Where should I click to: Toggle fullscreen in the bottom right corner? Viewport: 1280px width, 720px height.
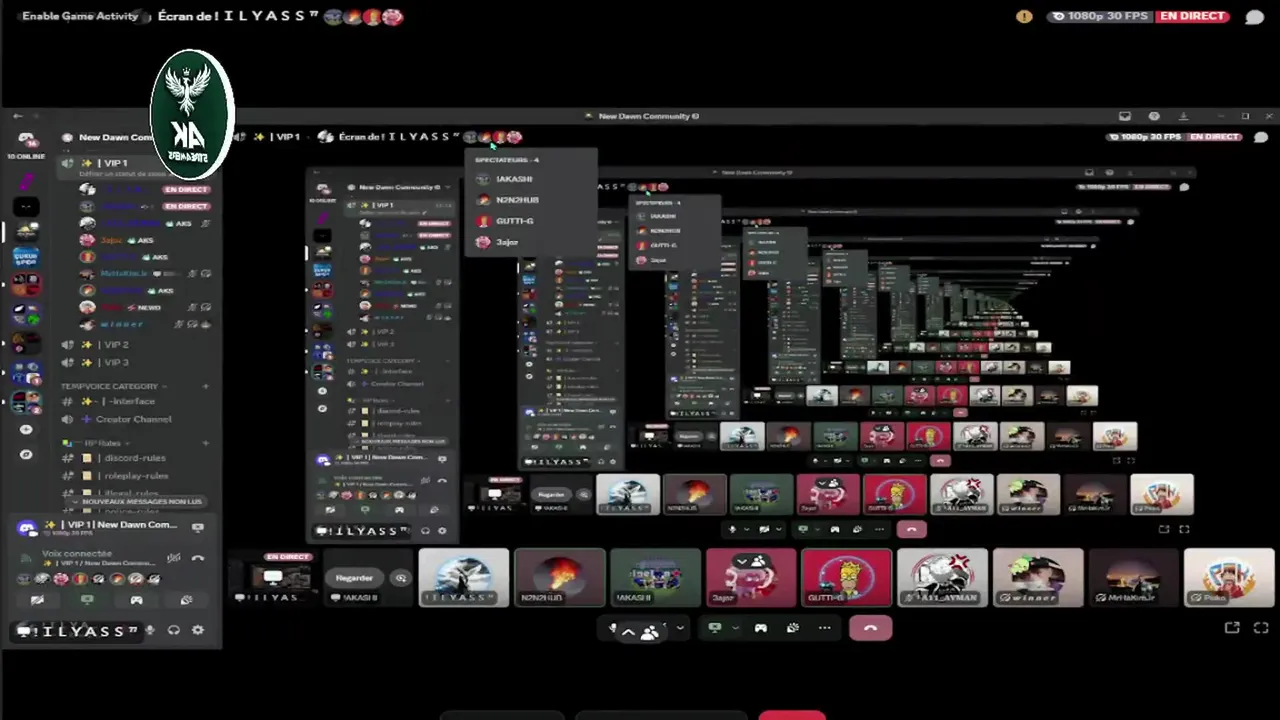pos(1261,628)
